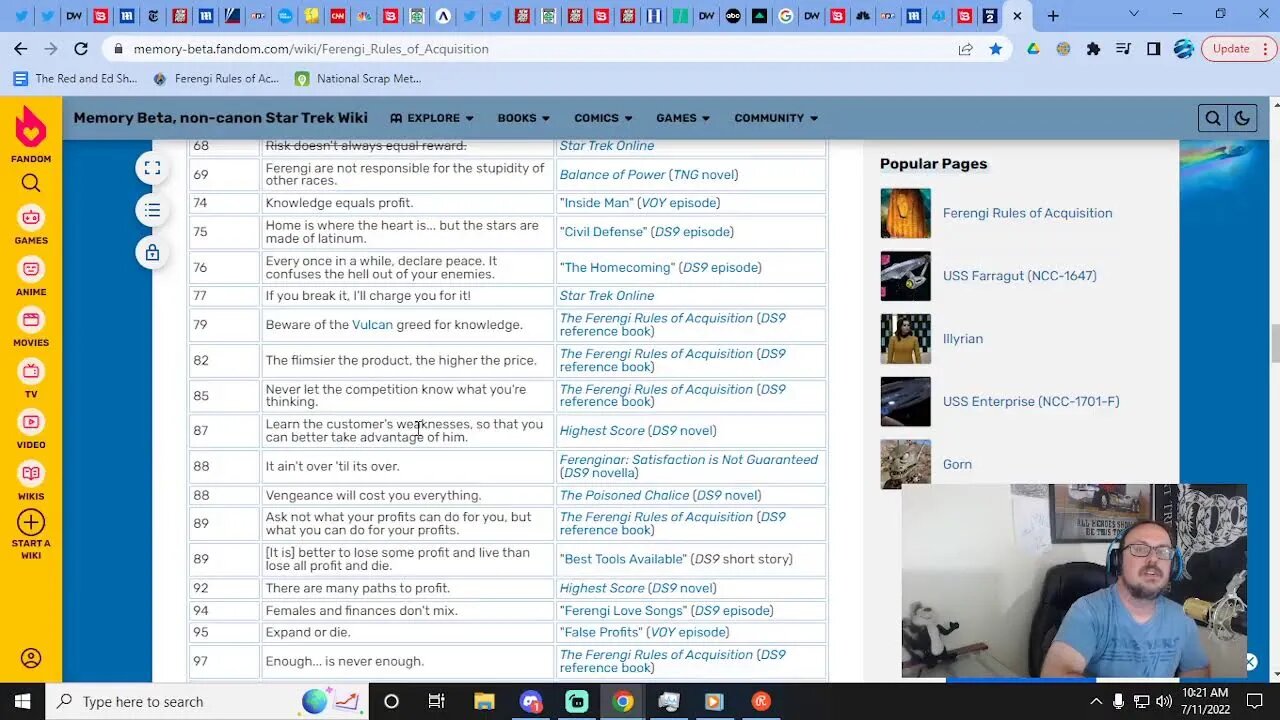
Task: Open the TV section in Fandom sidebar
Action: 31,379
